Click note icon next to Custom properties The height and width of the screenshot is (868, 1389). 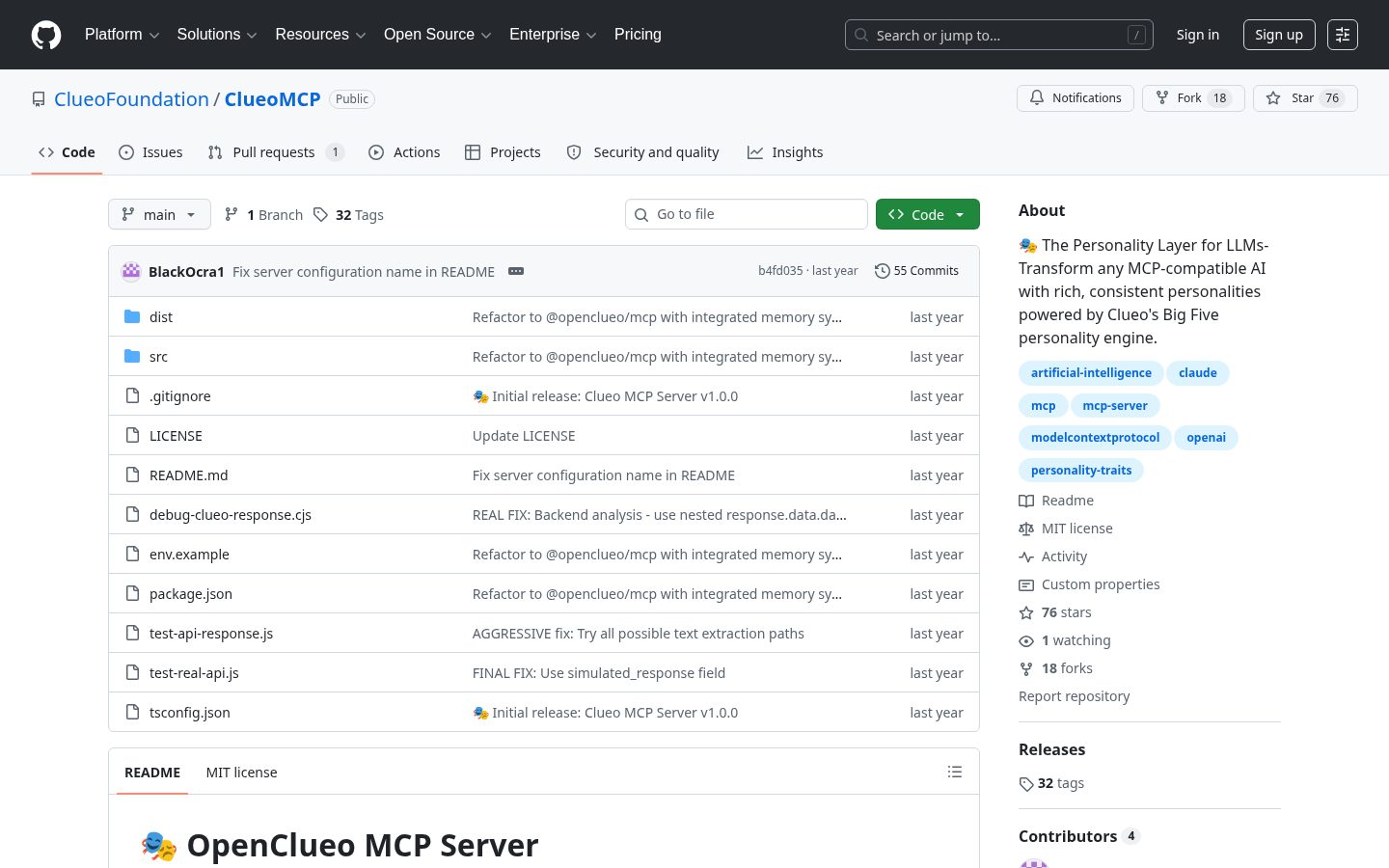pyautogui.click(x=1026, y=584)
